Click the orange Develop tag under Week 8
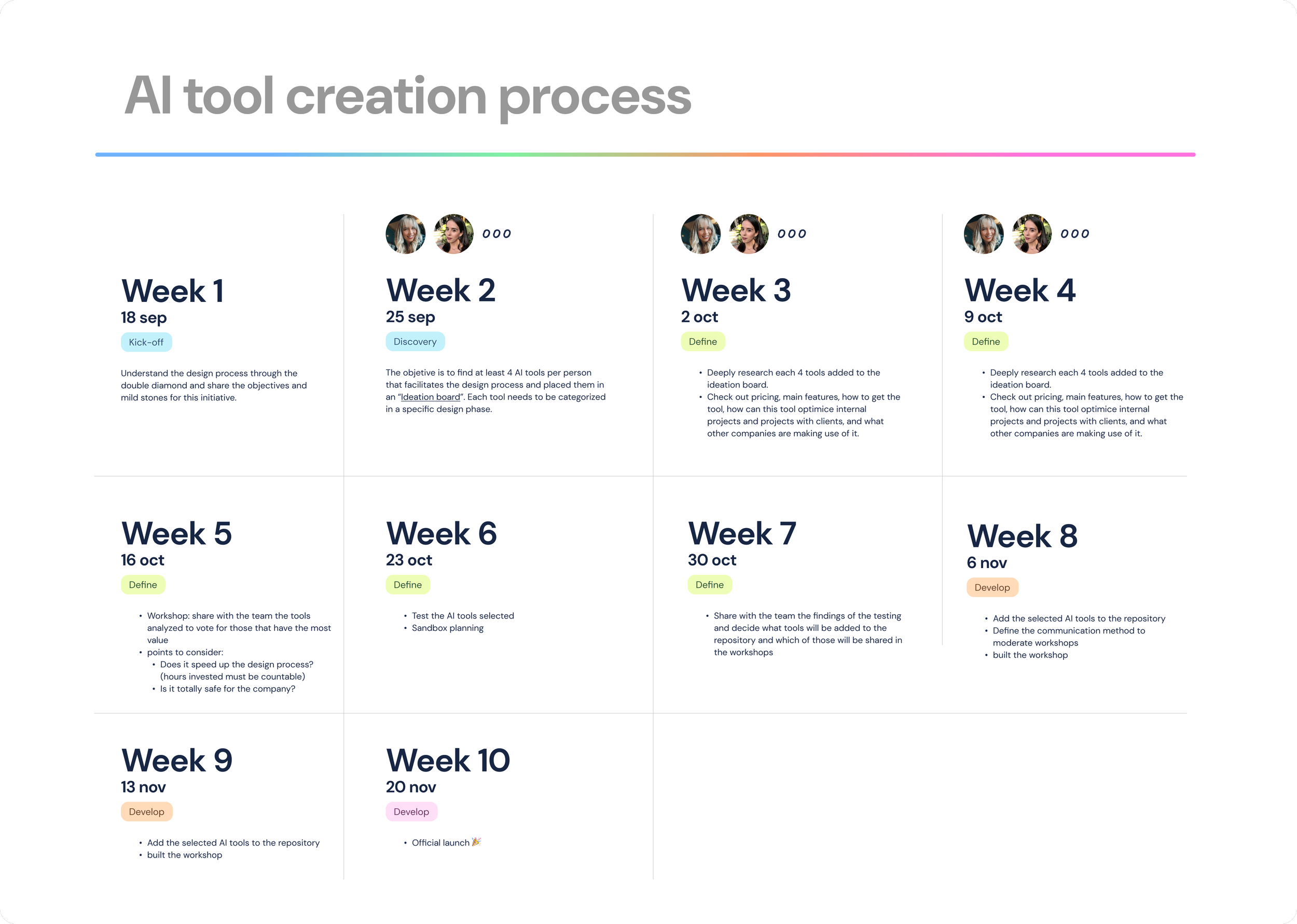This screenshot has width=1297, height=924. (992, 588)
